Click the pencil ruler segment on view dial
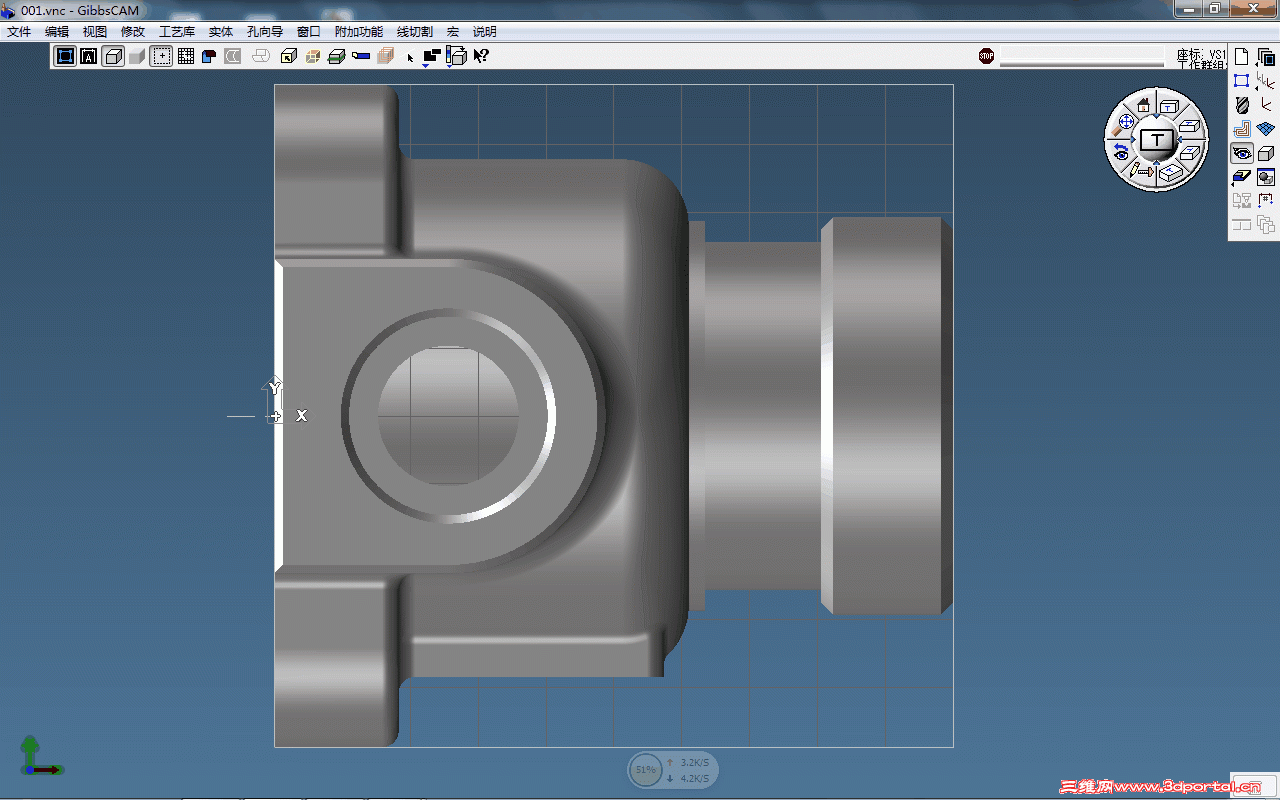 pyautogui.click(x=1142, y=171)
